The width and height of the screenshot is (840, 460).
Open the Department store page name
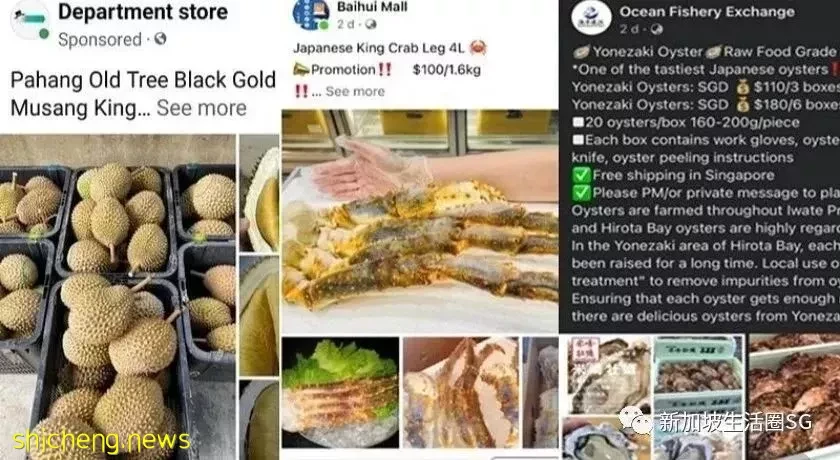tap(143, 12)
